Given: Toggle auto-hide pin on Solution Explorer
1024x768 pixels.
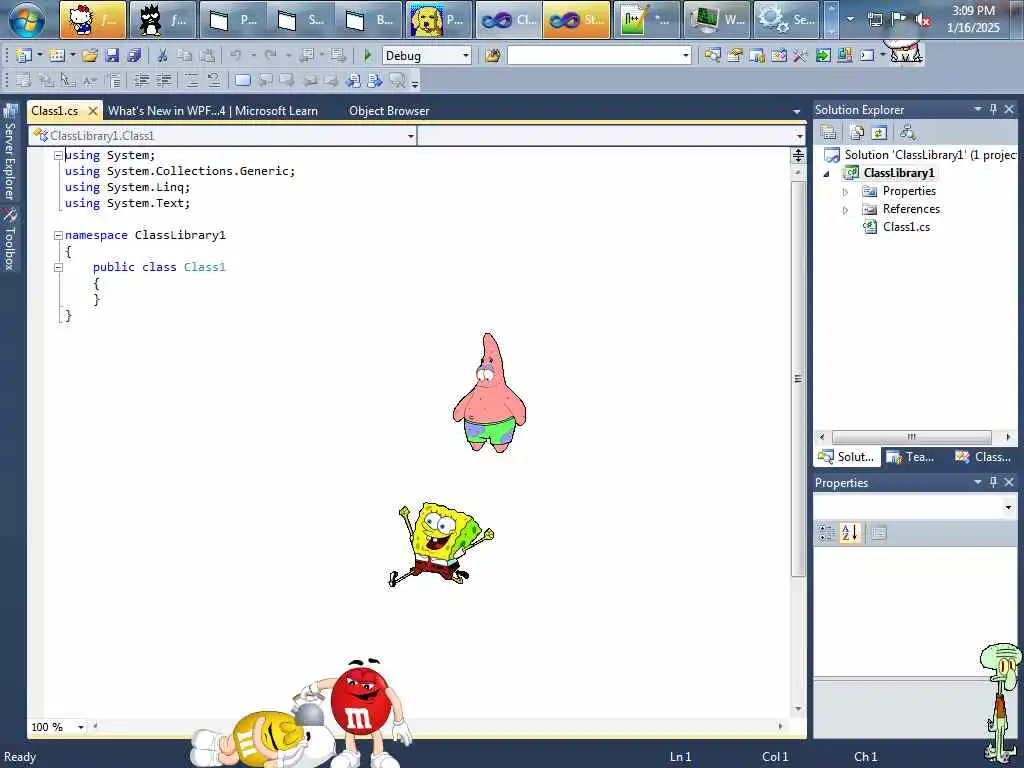Looking at the screenshot, I should click(993, 109).
